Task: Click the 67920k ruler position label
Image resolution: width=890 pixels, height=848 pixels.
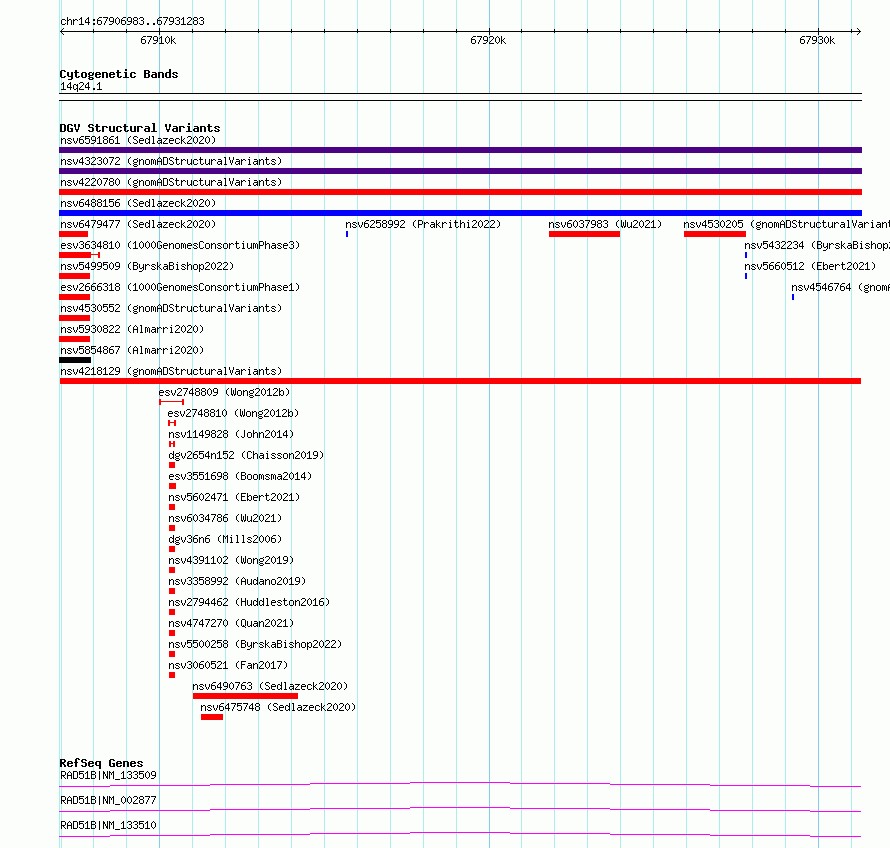Action: point(488,40)
